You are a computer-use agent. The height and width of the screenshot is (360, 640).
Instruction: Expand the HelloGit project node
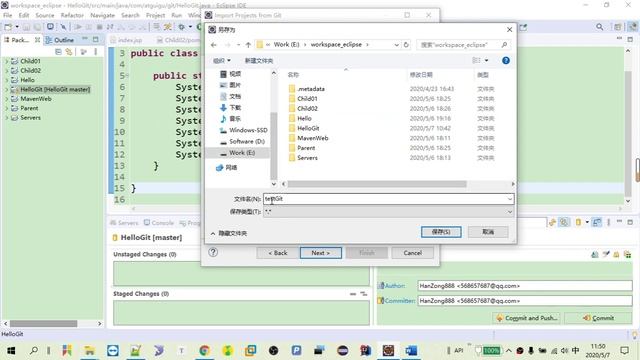pyautogui.click(x=7, y=89)
